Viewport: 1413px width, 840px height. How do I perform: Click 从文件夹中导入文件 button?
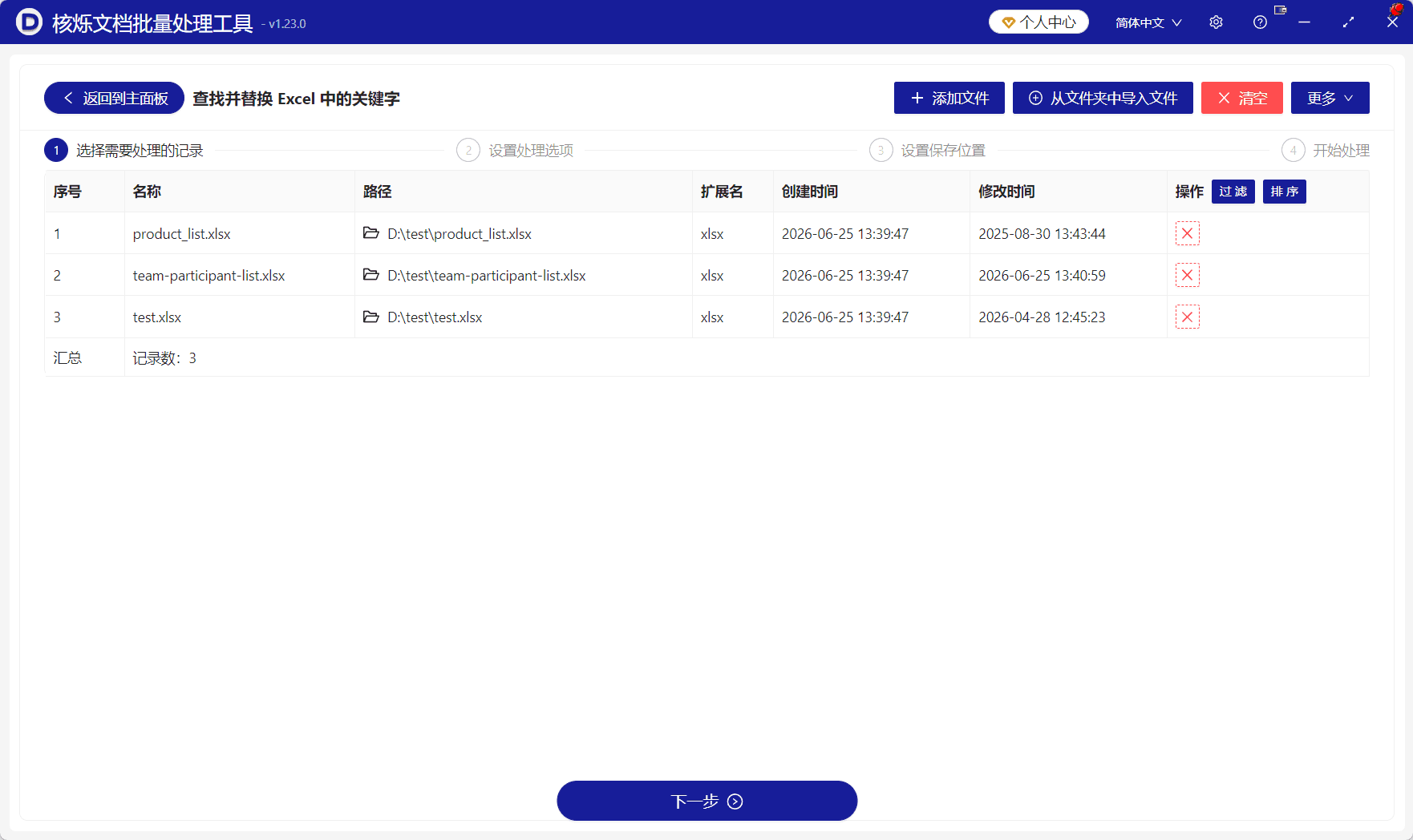coord(1103,98)
